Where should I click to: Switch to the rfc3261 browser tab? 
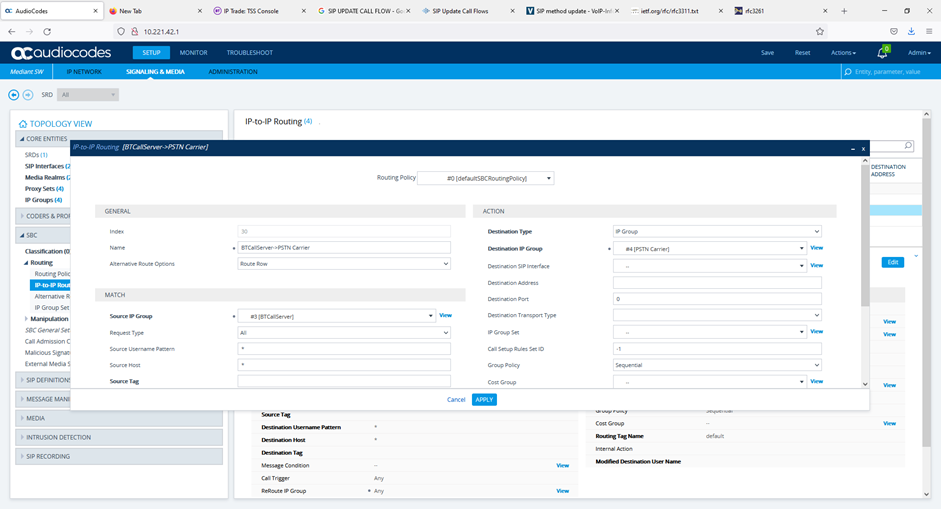pos(781,11)
